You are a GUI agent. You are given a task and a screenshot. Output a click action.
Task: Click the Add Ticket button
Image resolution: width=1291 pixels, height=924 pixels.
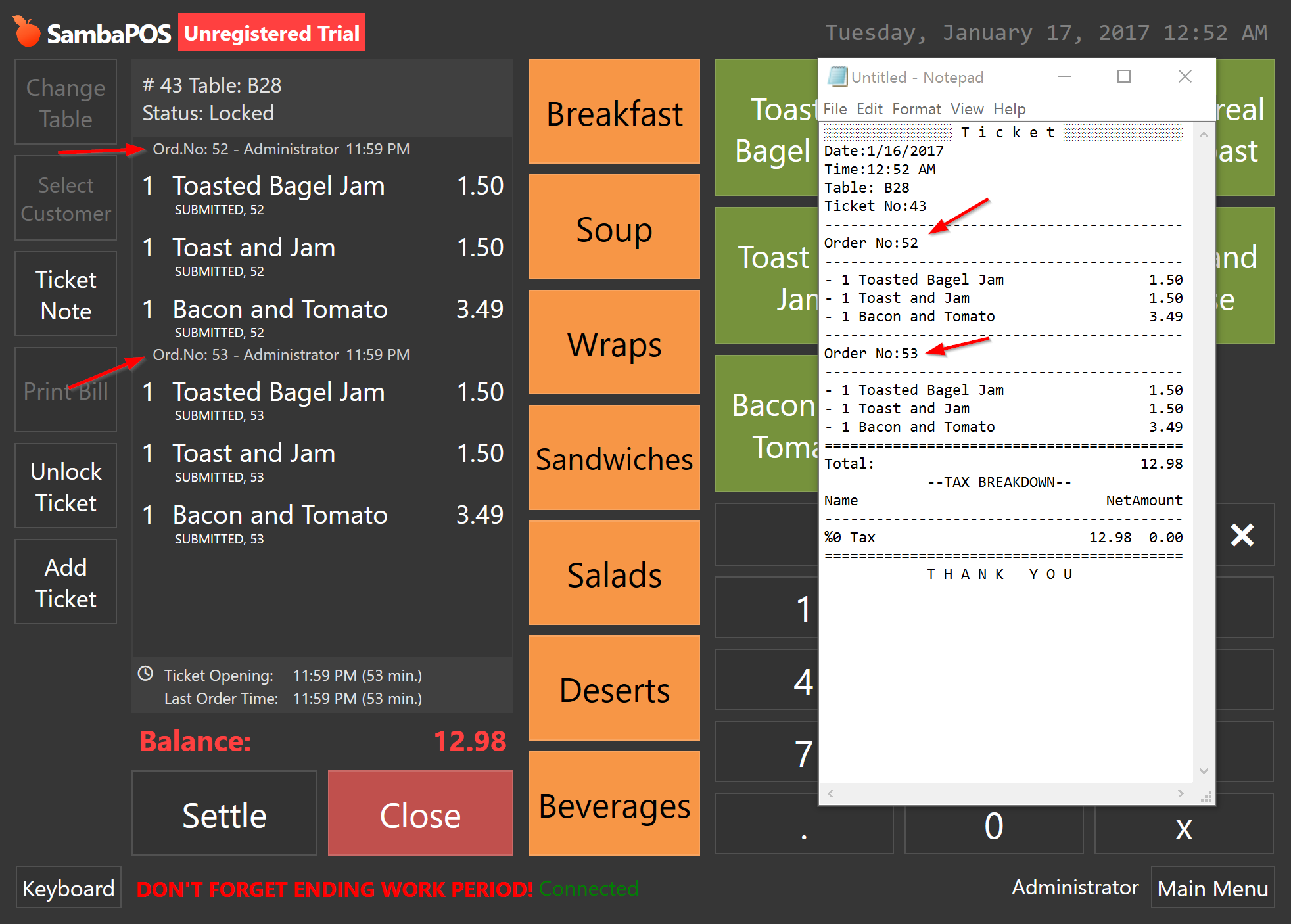point(66,582)
